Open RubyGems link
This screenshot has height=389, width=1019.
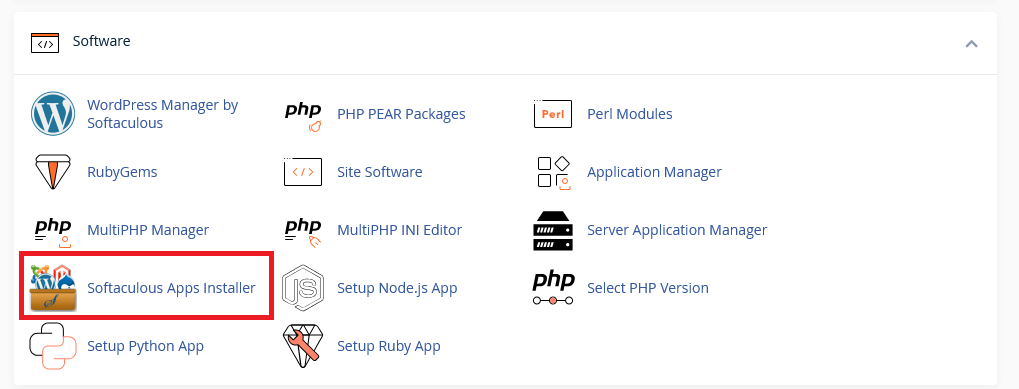122,172
